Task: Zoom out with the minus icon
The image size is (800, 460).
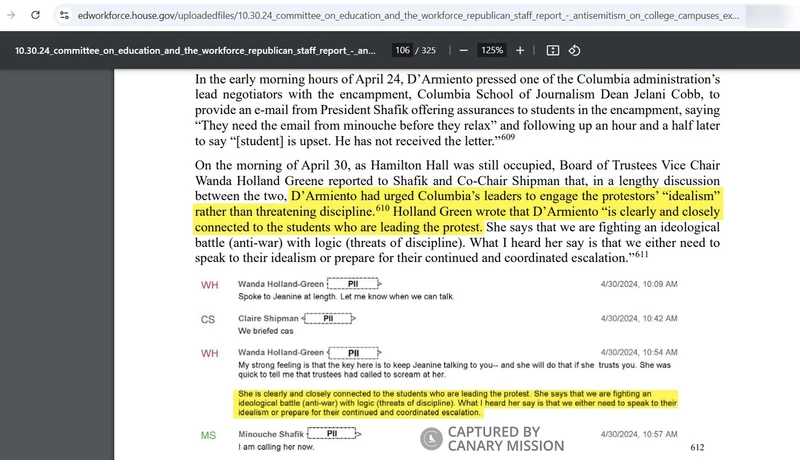Action: click(x=464, y=50)
